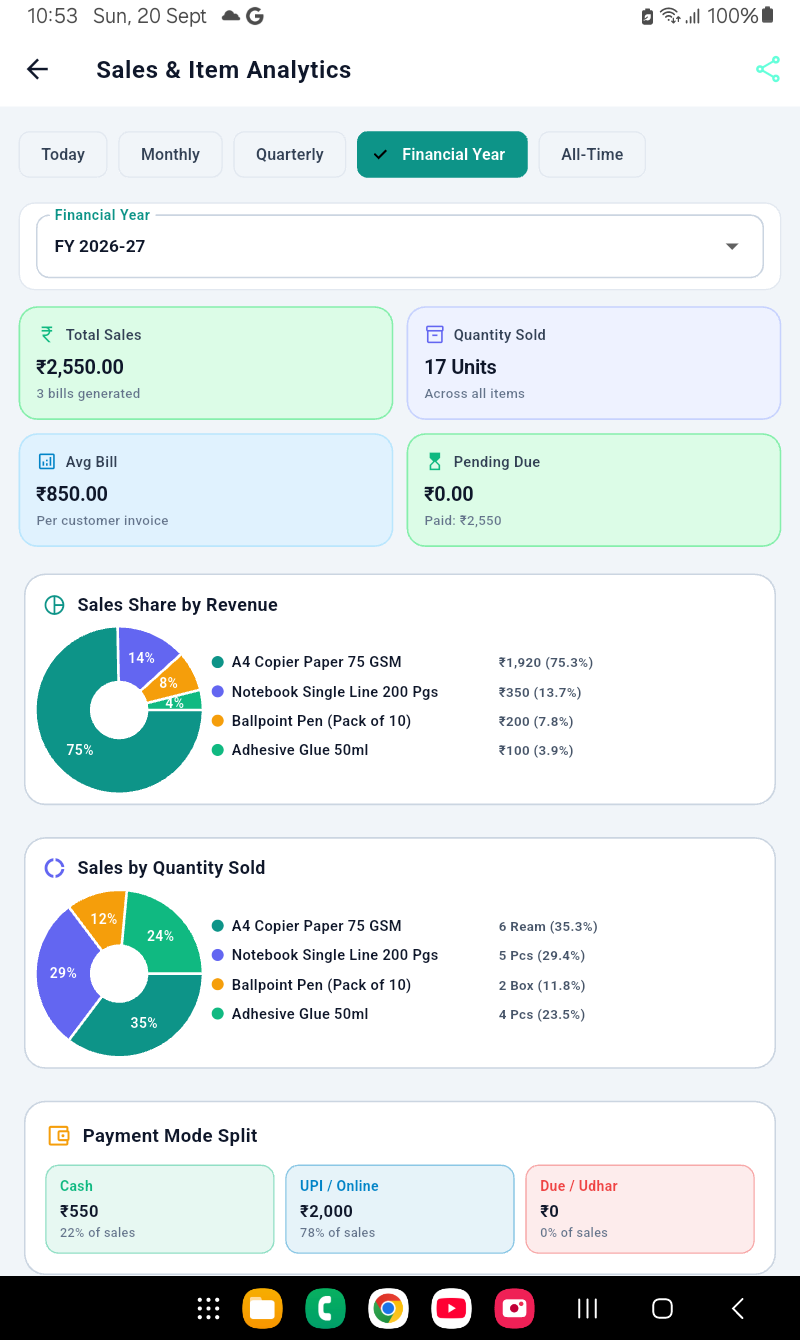Click the 8% slice in revenue pie chart
Image resolution: width=800 pixels, height=1340 pixels.
[x=168, y=682]
